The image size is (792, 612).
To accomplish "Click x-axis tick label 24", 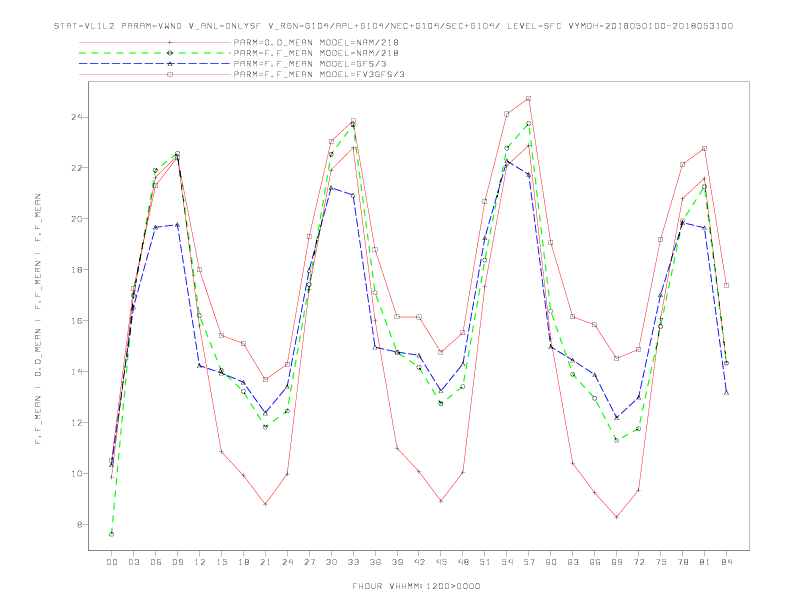I will pos(287,562).
